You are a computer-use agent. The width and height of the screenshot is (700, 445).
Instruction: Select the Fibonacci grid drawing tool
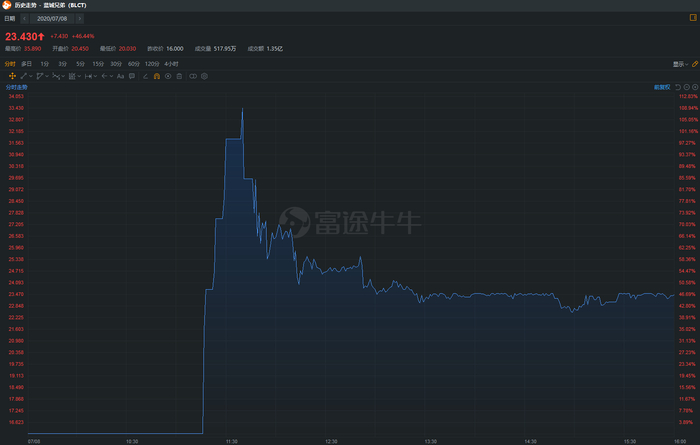point(72,76)
